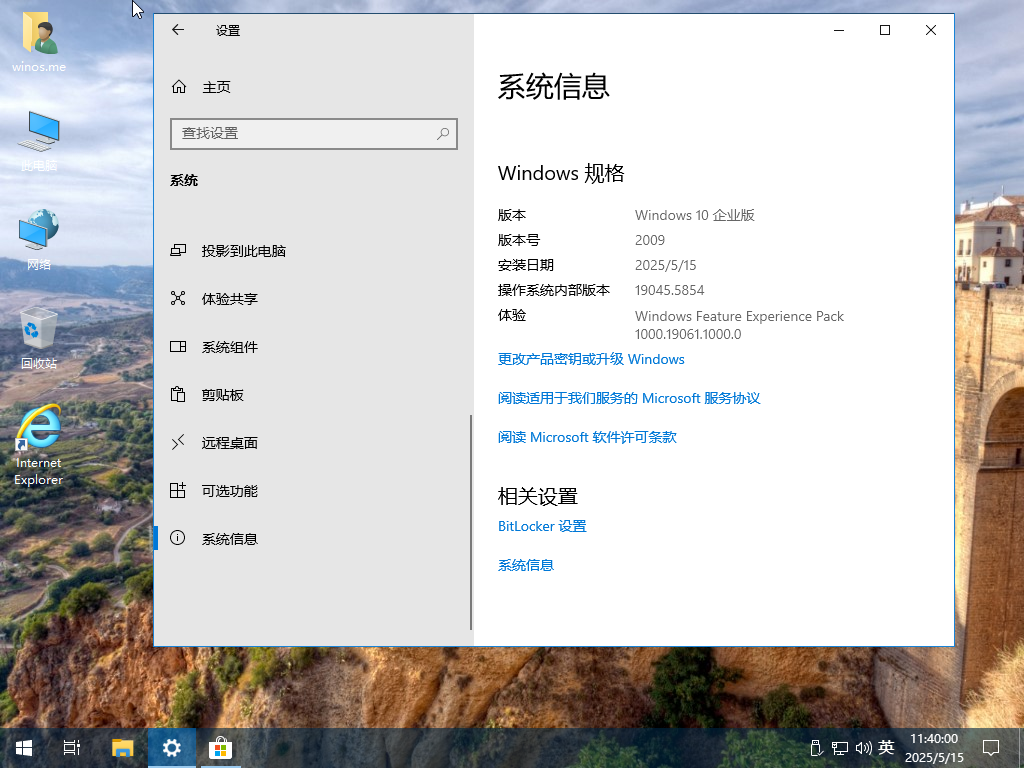Focus the 查找设置 search box

coord(313,133)
